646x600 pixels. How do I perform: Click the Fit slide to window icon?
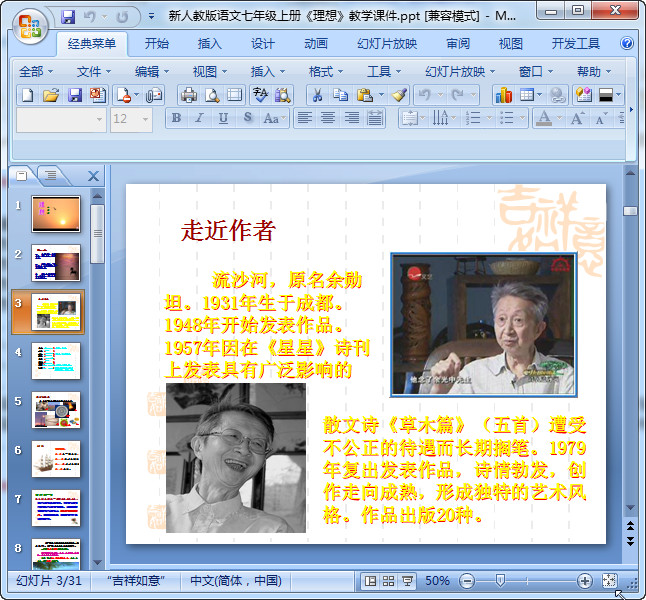(x=609, y=581)
